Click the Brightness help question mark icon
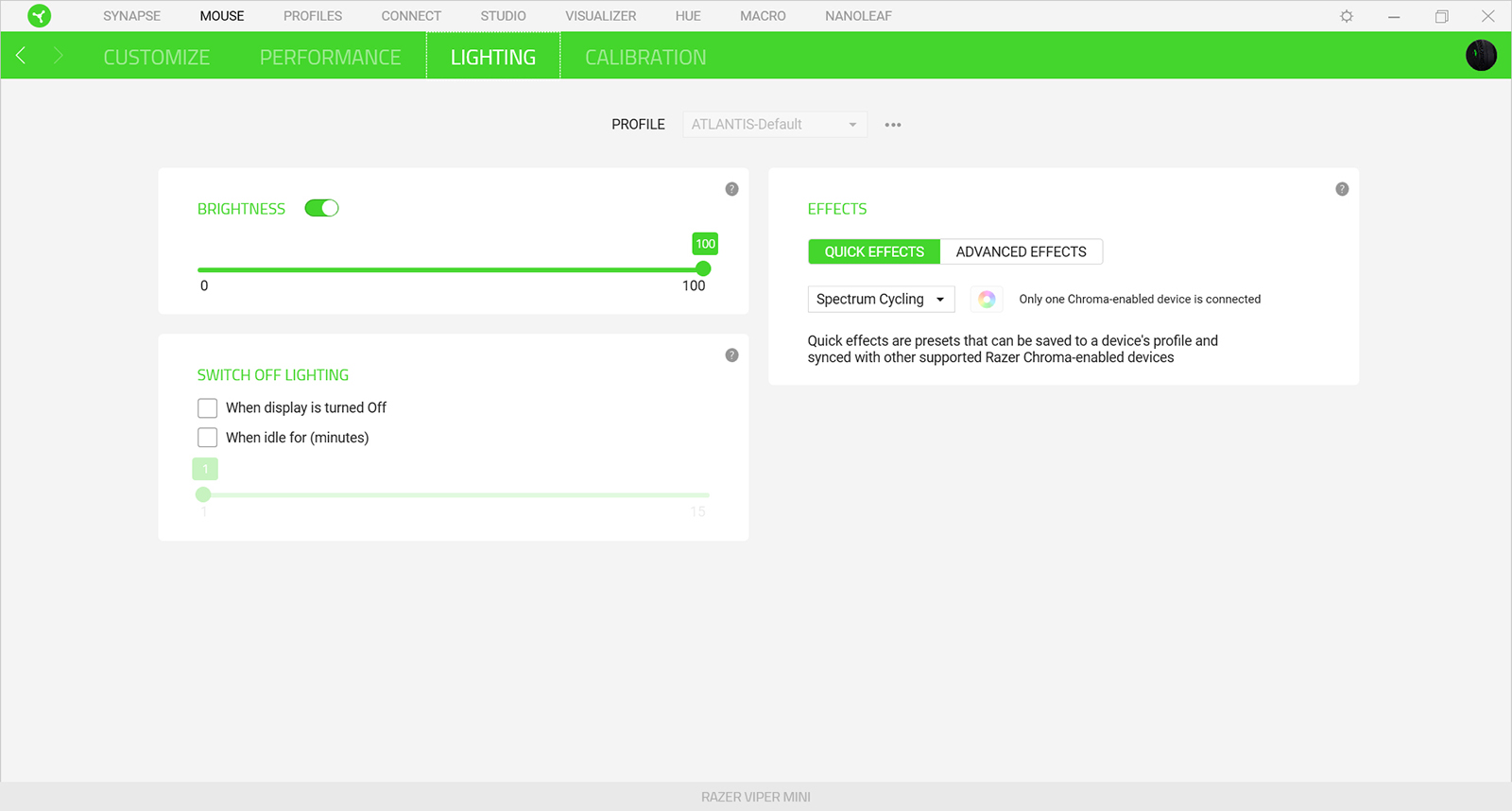Image resolution: width=1512 pixels, height=811 pixels. [731, 189]
